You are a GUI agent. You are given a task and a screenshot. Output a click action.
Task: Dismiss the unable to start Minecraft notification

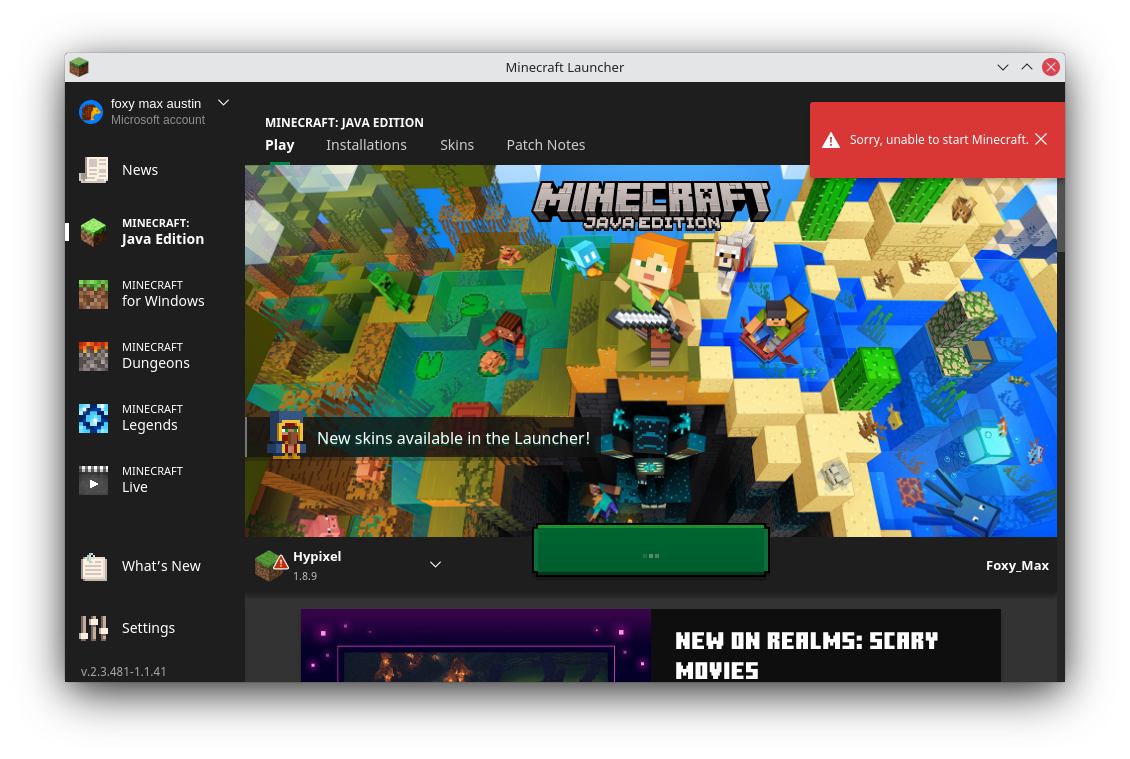1041,139
